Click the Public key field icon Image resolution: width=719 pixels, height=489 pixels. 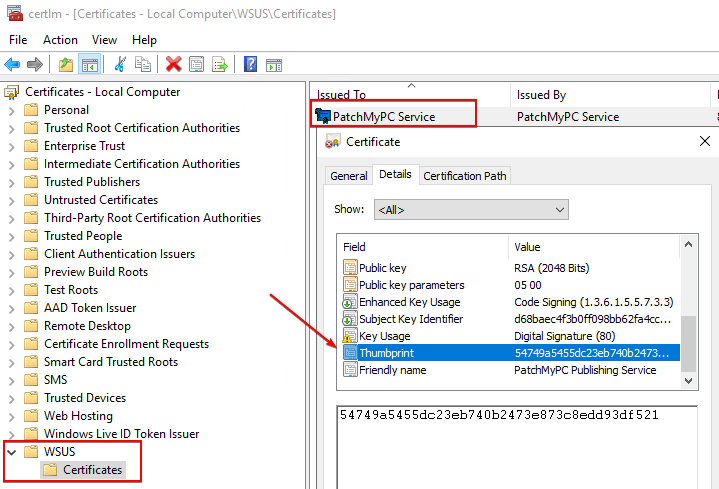coord(350,268)
